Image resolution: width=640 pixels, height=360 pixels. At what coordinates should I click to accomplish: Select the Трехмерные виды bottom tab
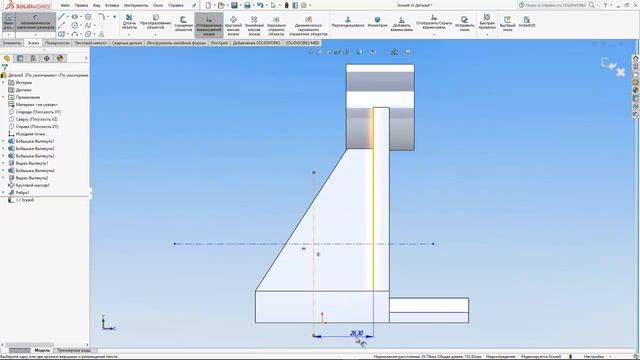tap(74, 351)
